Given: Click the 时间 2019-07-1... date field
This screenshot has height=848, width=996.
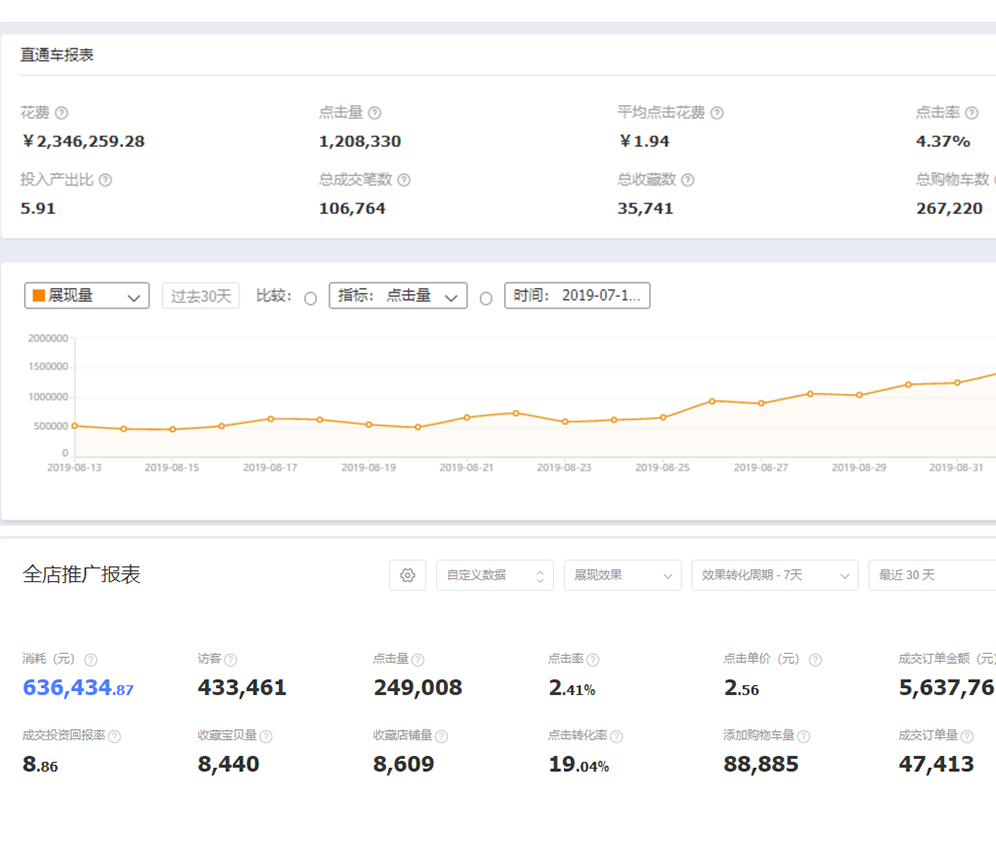Looking at the screenshot, I should (577, 296).
